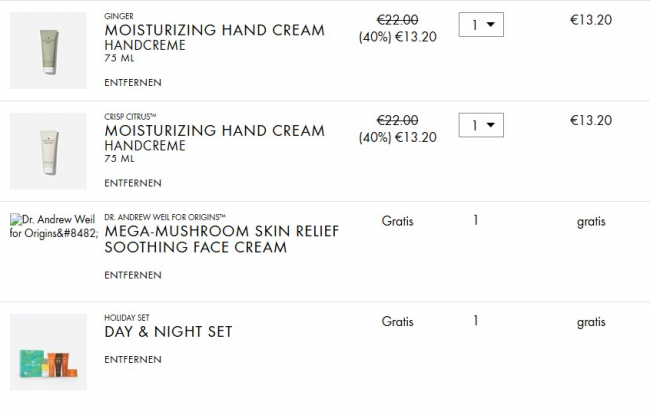
Task: Open the Ginger hand cream product image
Action: (x=48, y=50)
